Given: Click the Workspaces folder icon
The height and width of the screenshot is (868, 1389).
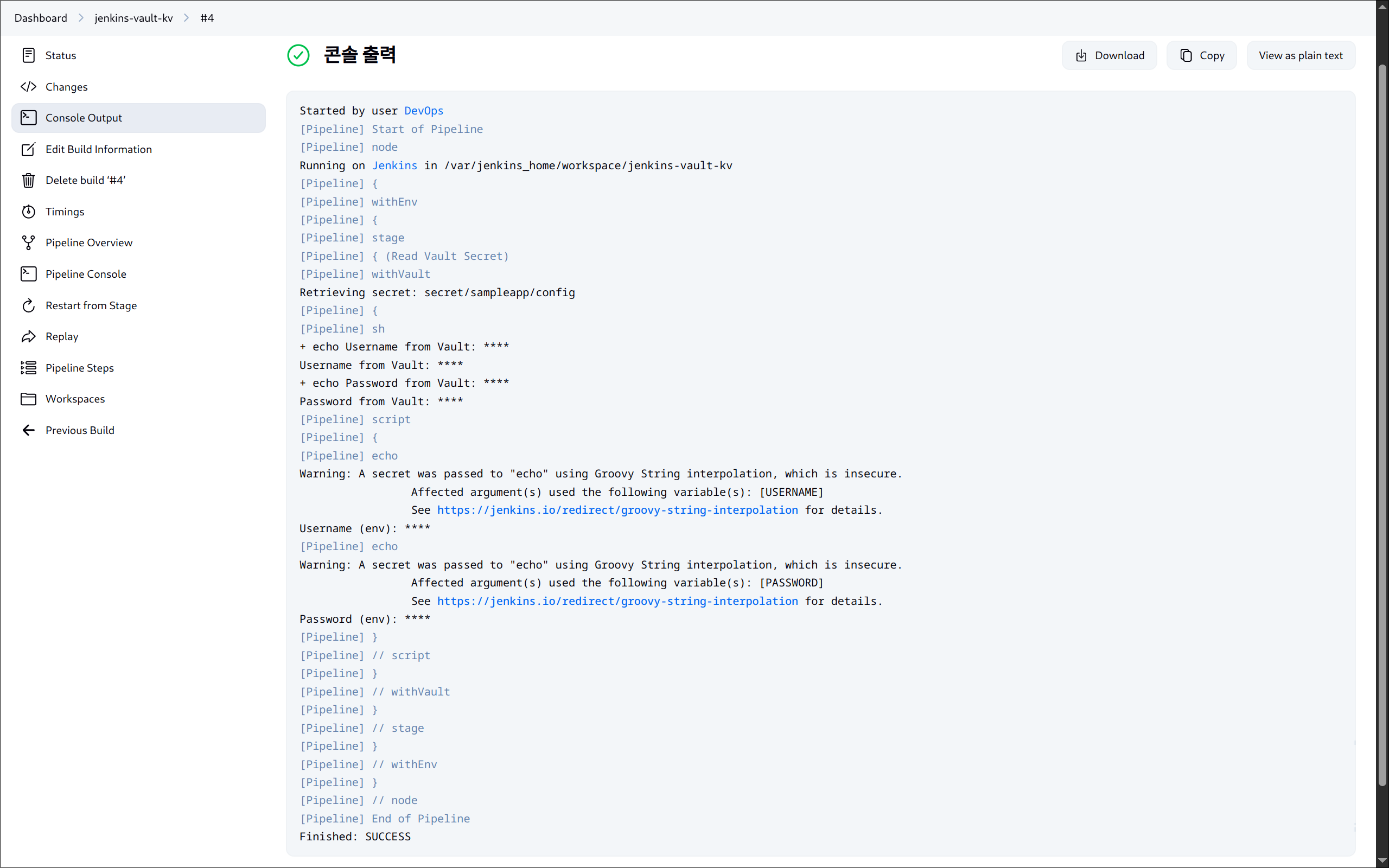Looking at the screenshot, I should tap(28, 399).
